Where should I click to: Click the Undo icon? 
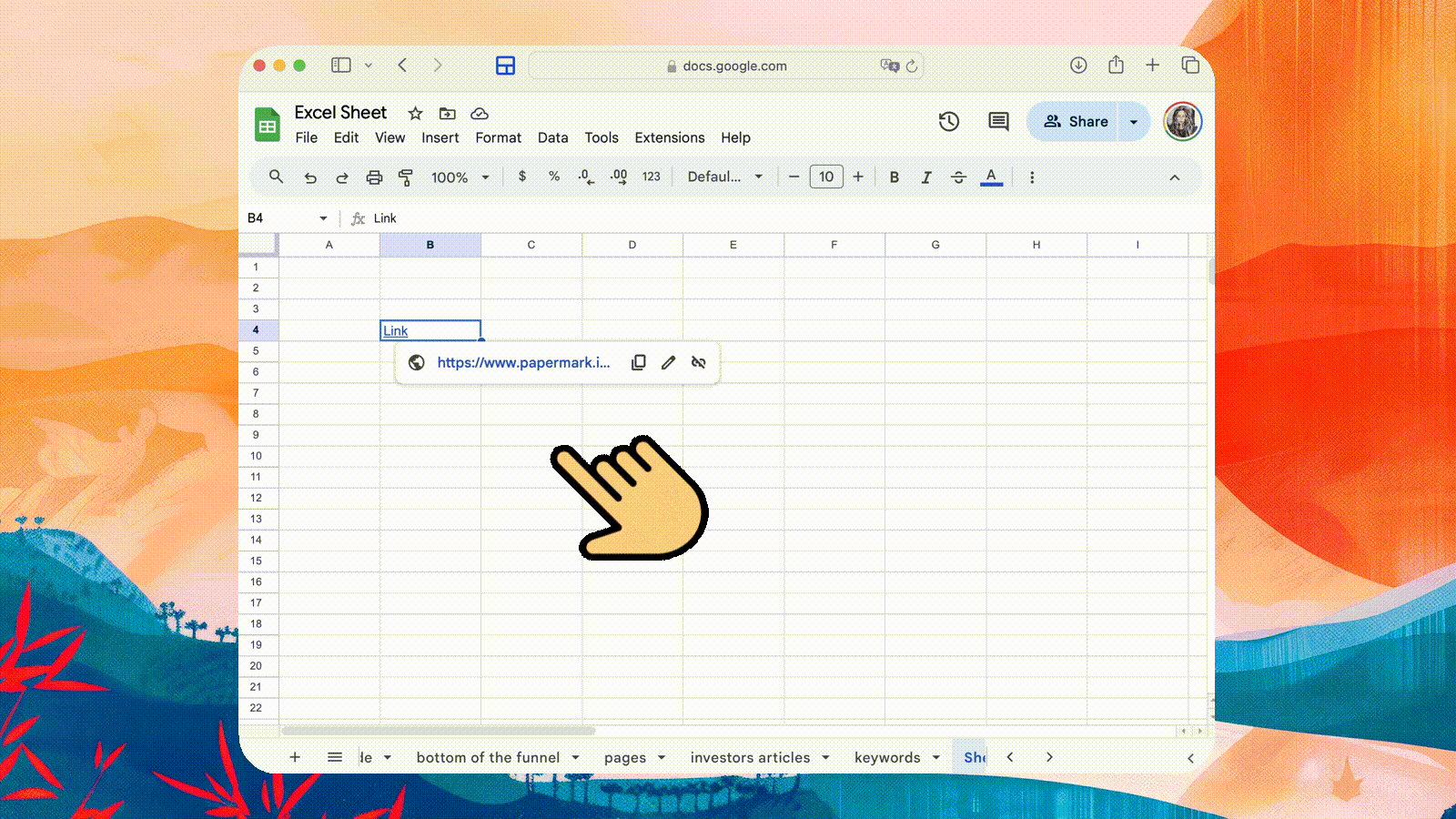(310, 177)
